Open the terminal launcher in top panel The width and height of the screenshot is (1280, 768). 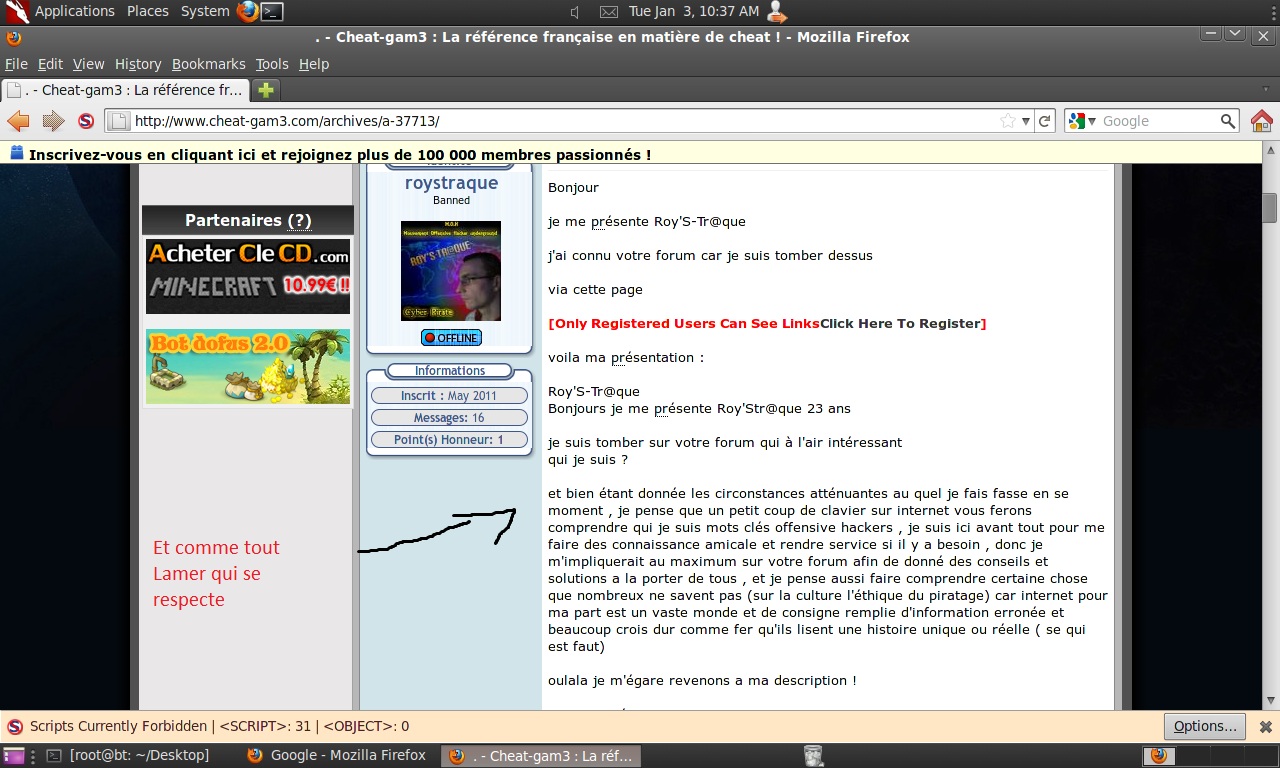point(272,12)
